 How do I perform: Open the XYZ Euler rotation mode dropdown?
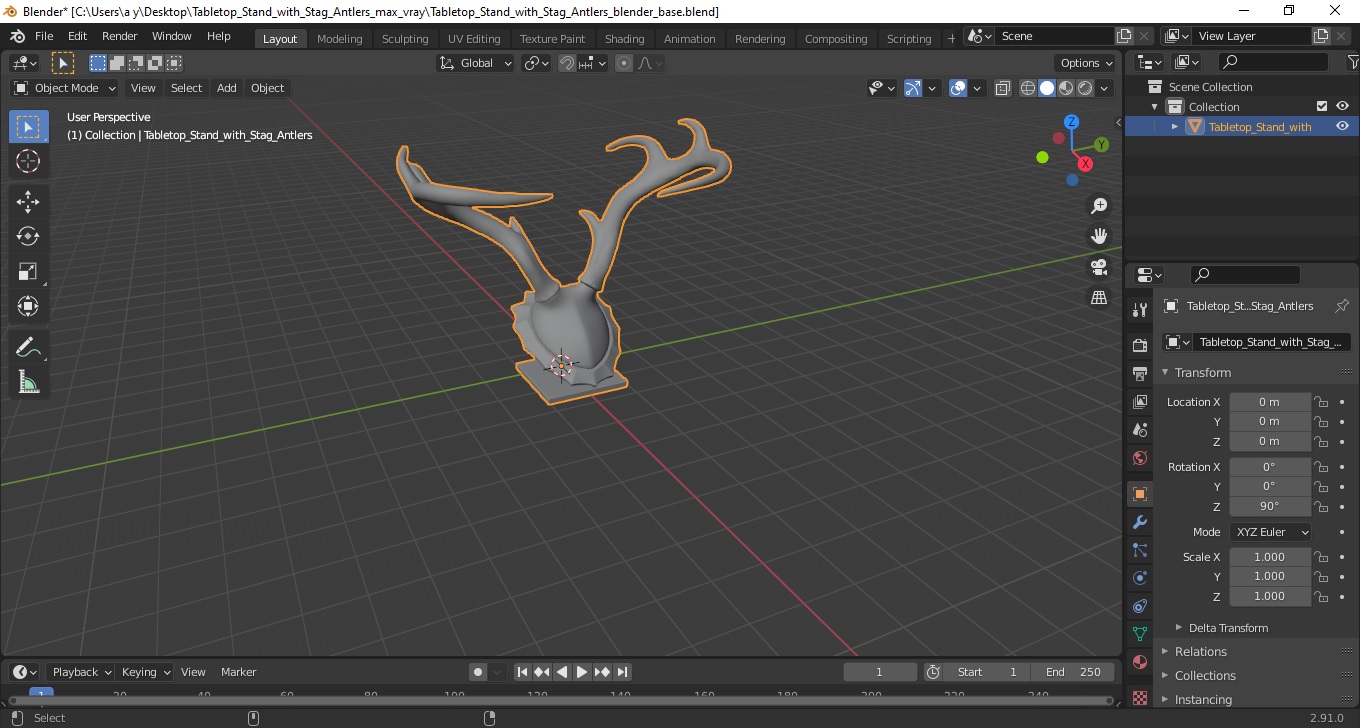click(1269, 532)
